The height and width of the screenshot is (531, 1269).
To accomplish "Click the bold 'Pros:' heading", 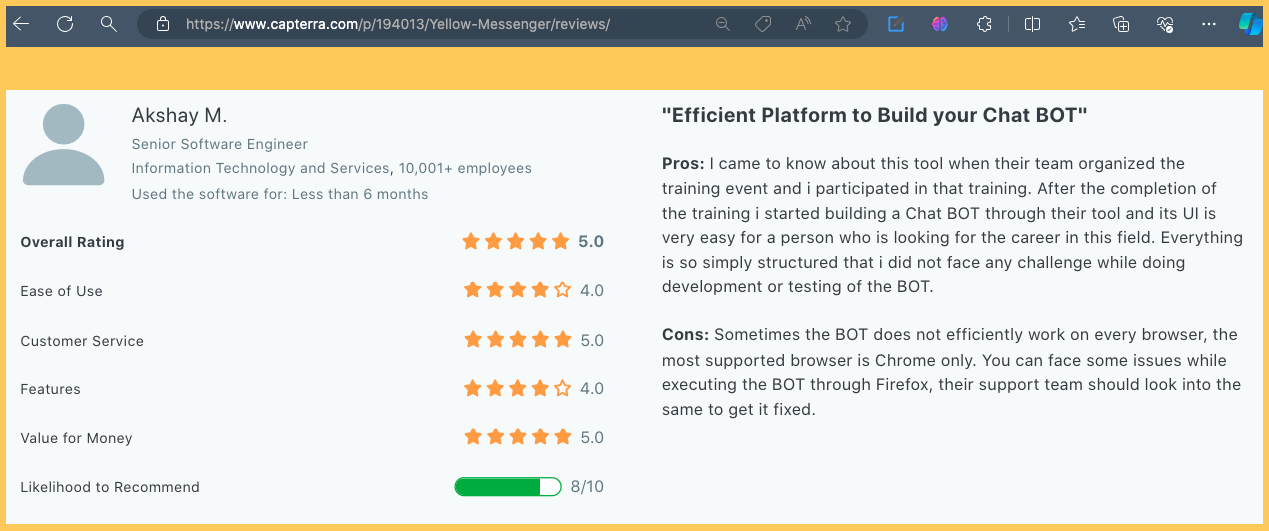I will (684, 164).
